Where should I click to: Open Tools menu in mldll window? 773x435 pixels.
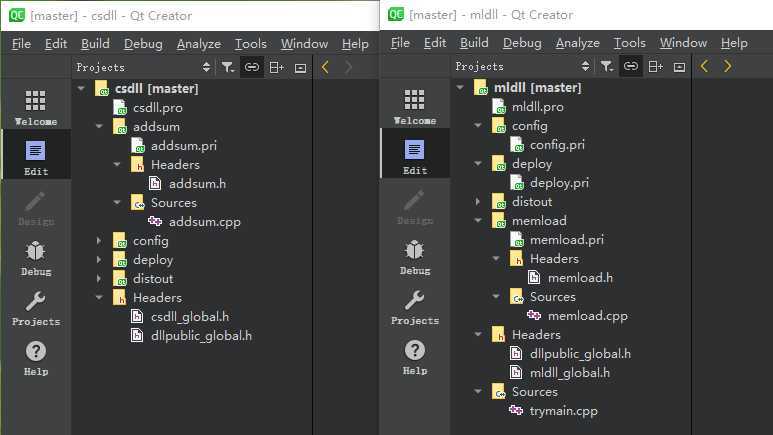(x=629, y=43)
